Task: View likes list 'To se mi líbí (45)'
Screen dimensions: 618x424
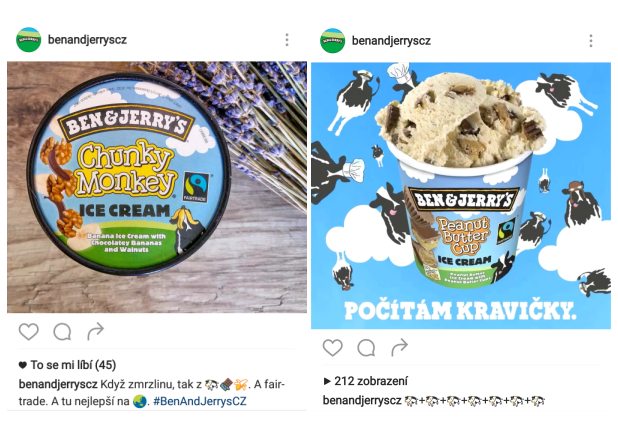Action: click(x=67, y=365)
